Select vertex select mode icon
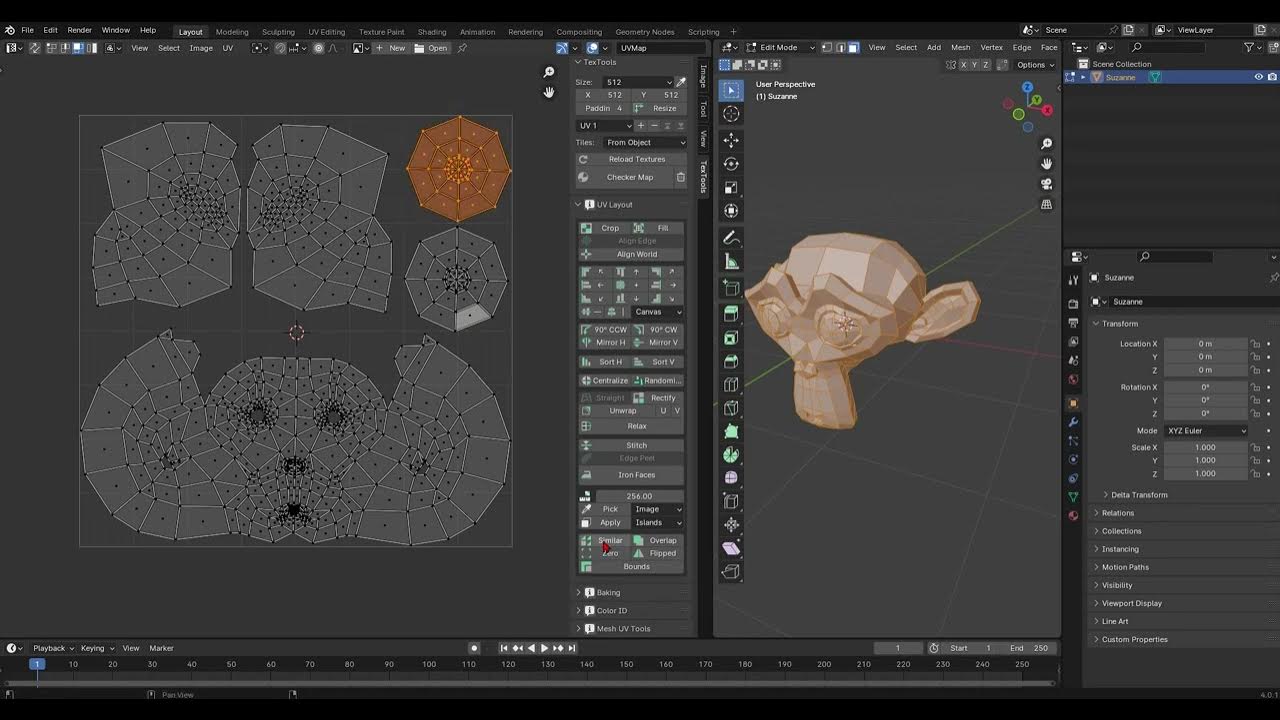This screenshot has width=1280, height=720. (x=826, y=47)
